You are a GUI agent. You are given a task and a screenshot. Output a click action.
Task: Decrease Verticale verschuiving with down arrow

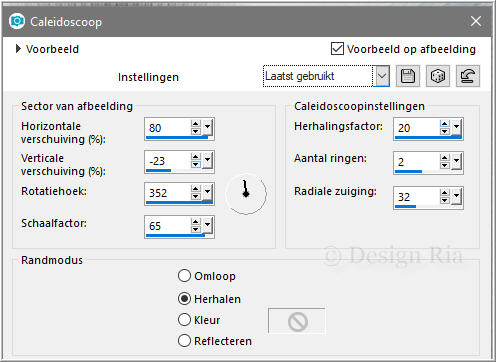coord(196,164)
